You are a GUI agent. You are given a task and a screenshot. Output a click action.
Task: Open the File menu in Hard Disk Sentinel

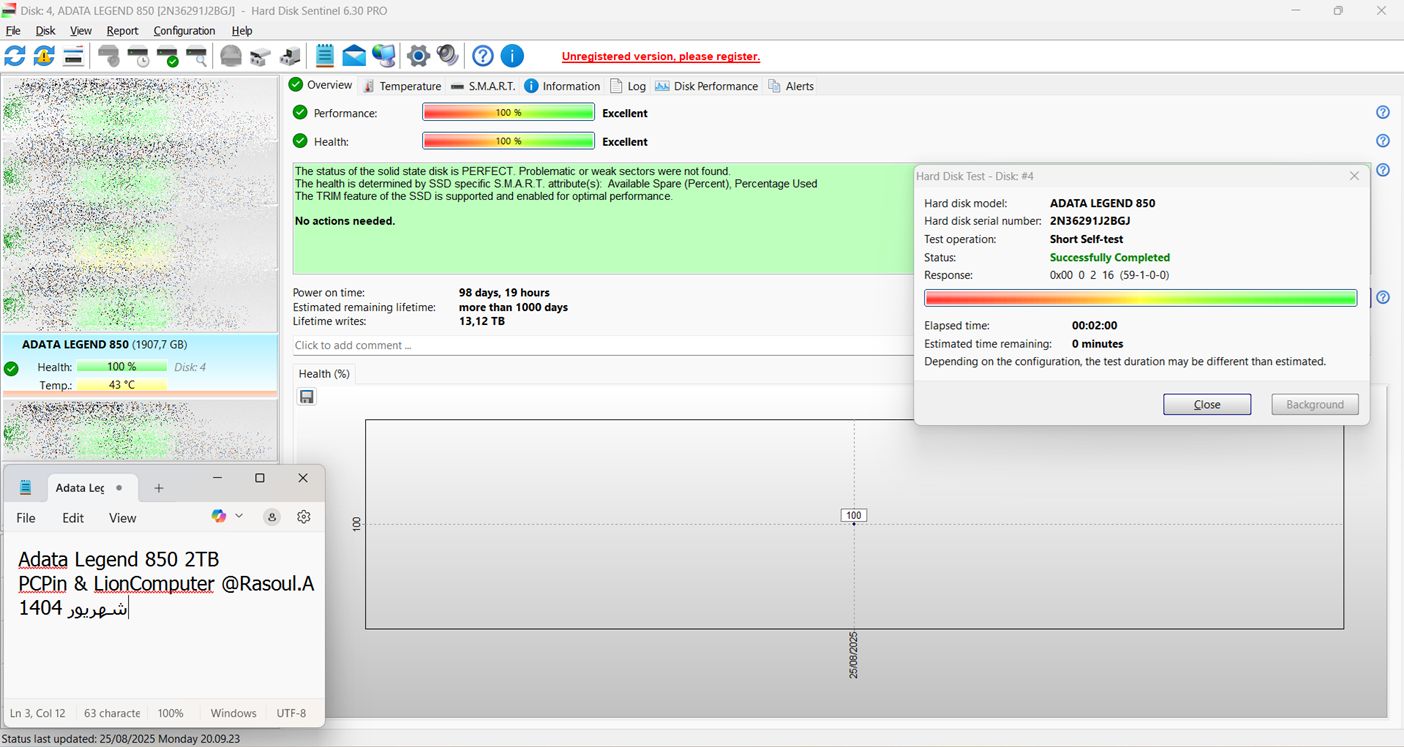[13, 31]
